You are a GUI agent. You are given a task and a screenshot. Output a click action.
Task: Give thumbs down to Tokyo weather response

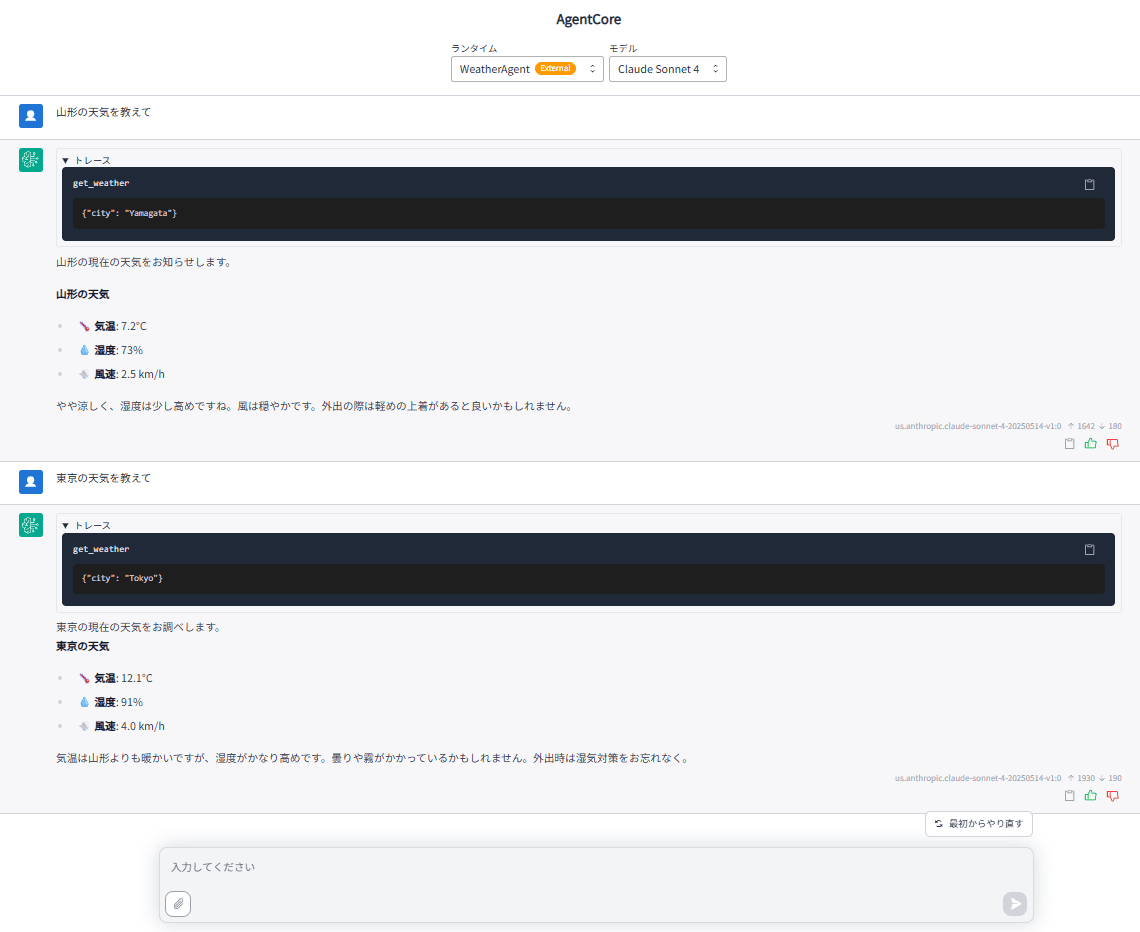[1112, 796]
